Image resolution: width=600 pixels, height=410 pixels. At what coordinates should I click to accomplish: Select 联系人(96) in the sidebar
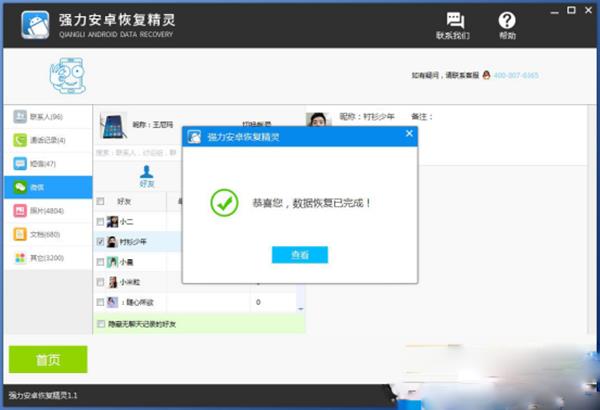46,116
